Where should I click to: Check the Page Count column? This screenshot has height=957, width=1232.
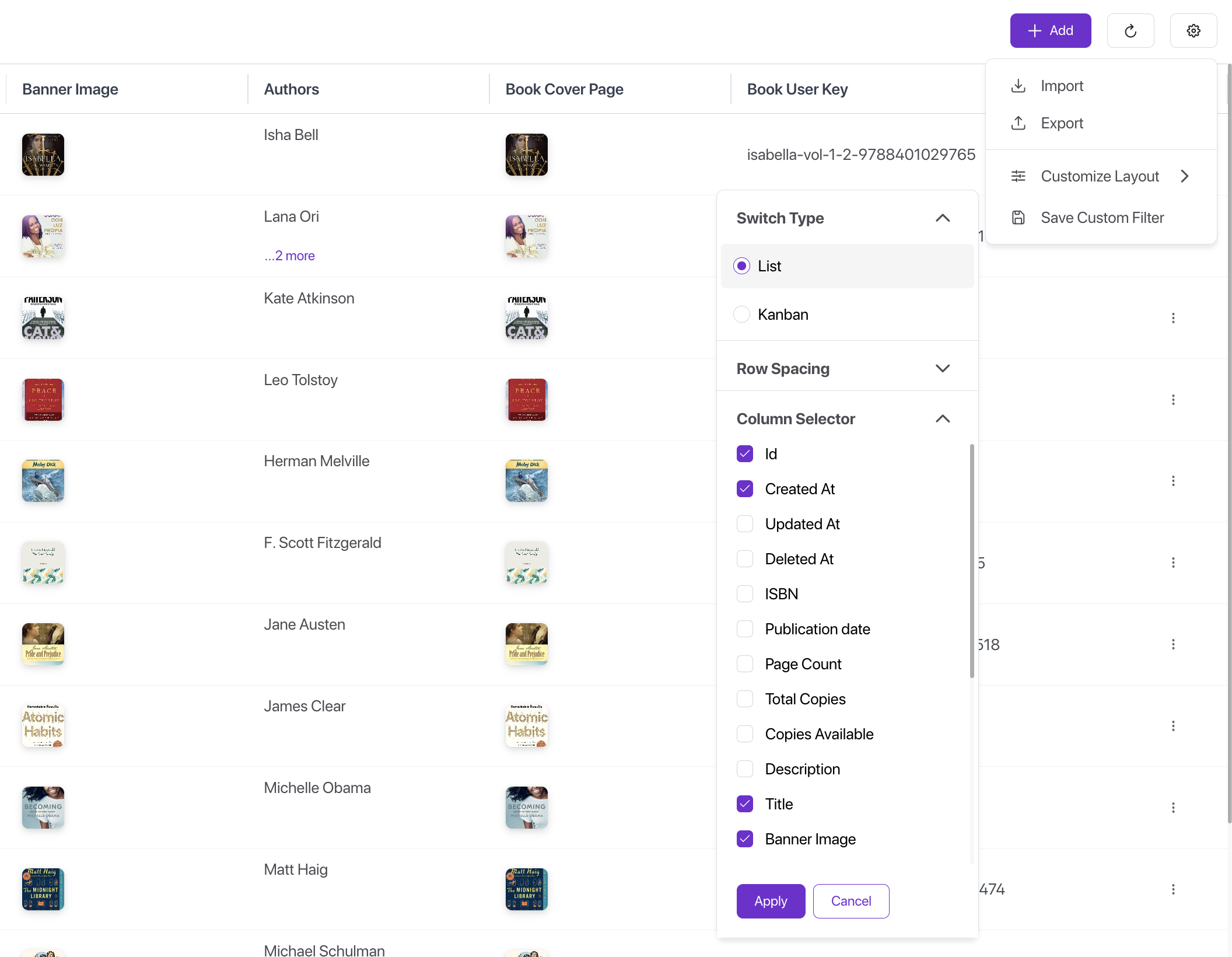click(745, 664)
